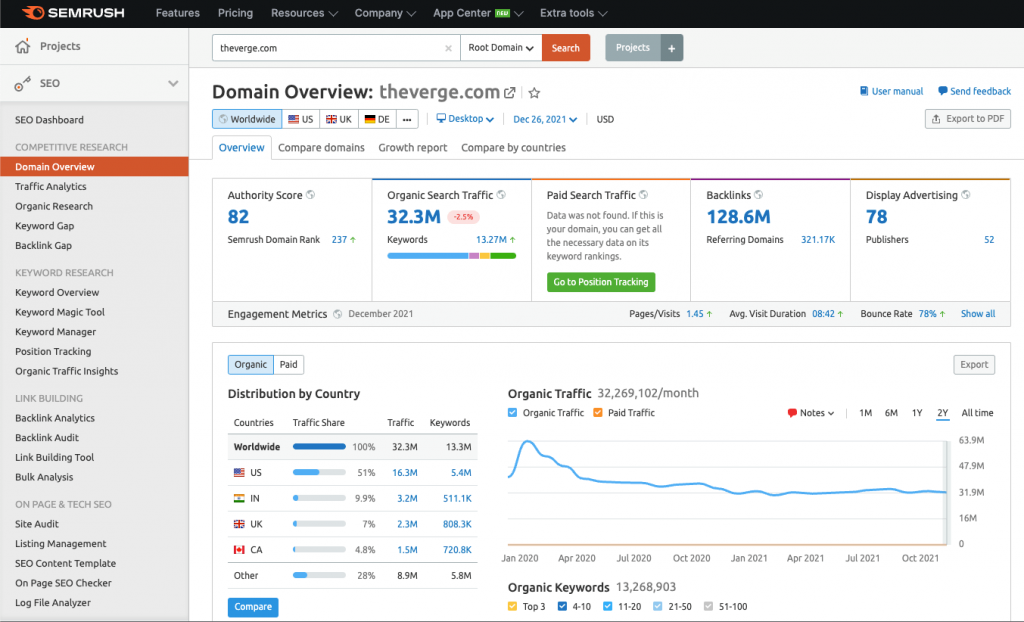Click the Desktop monitor icon
Viewport: 1024px width, 622px height.
point(441,118)
